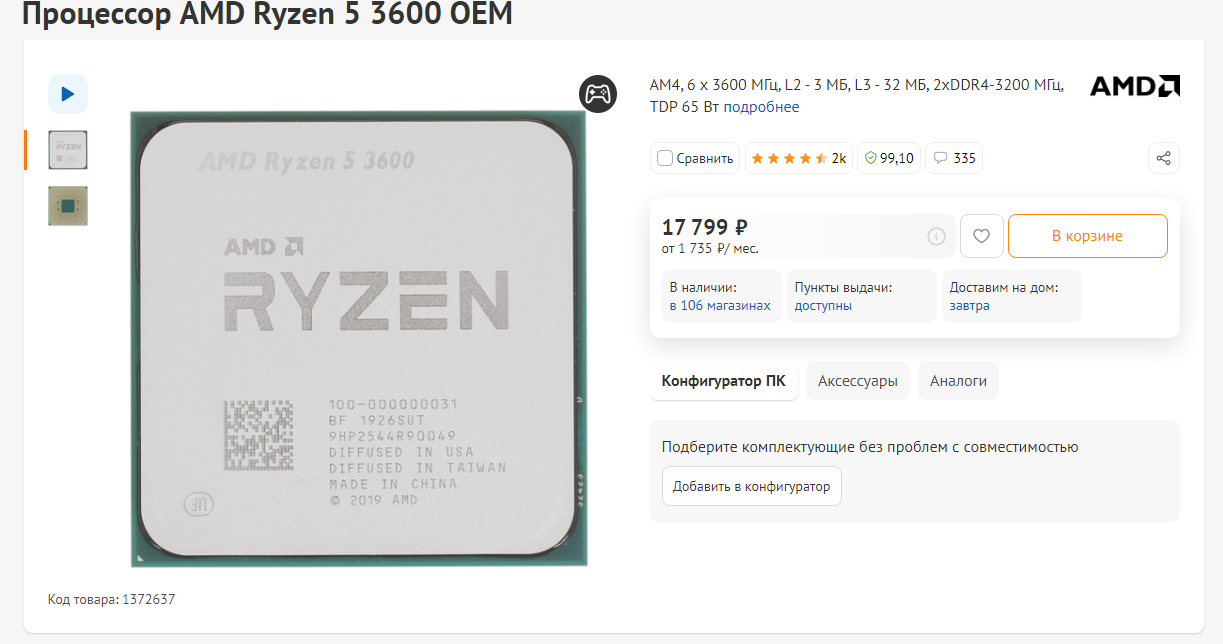Open the AMD brand logo
The height and width of the screenshot is (644, 1223).
point(1135,86)
